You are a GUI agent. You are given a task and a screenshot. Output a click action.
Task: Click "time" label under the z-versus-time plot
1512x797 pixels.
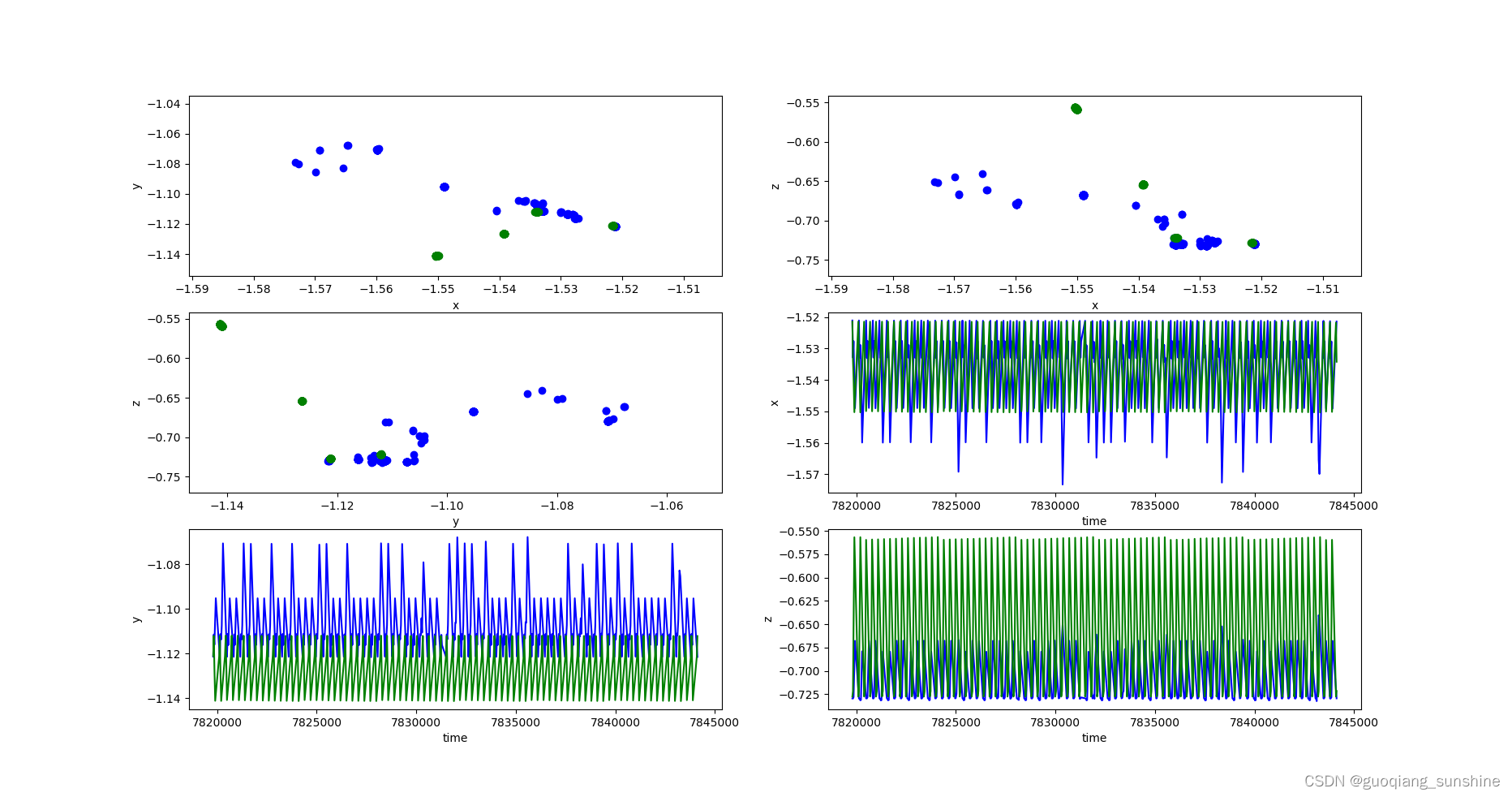click(x=1094, y=738)
